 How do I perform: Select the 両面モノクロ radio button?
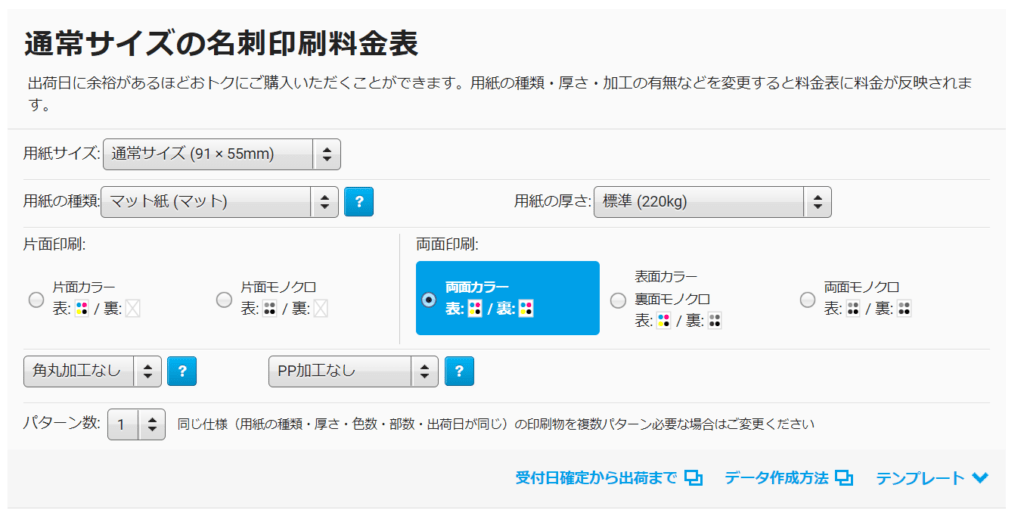808,300
